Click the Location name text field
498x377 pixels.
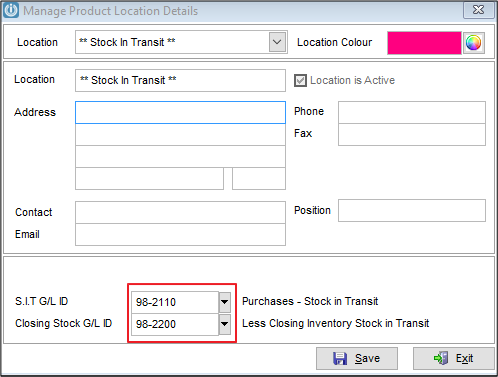[x=180, y=80]
